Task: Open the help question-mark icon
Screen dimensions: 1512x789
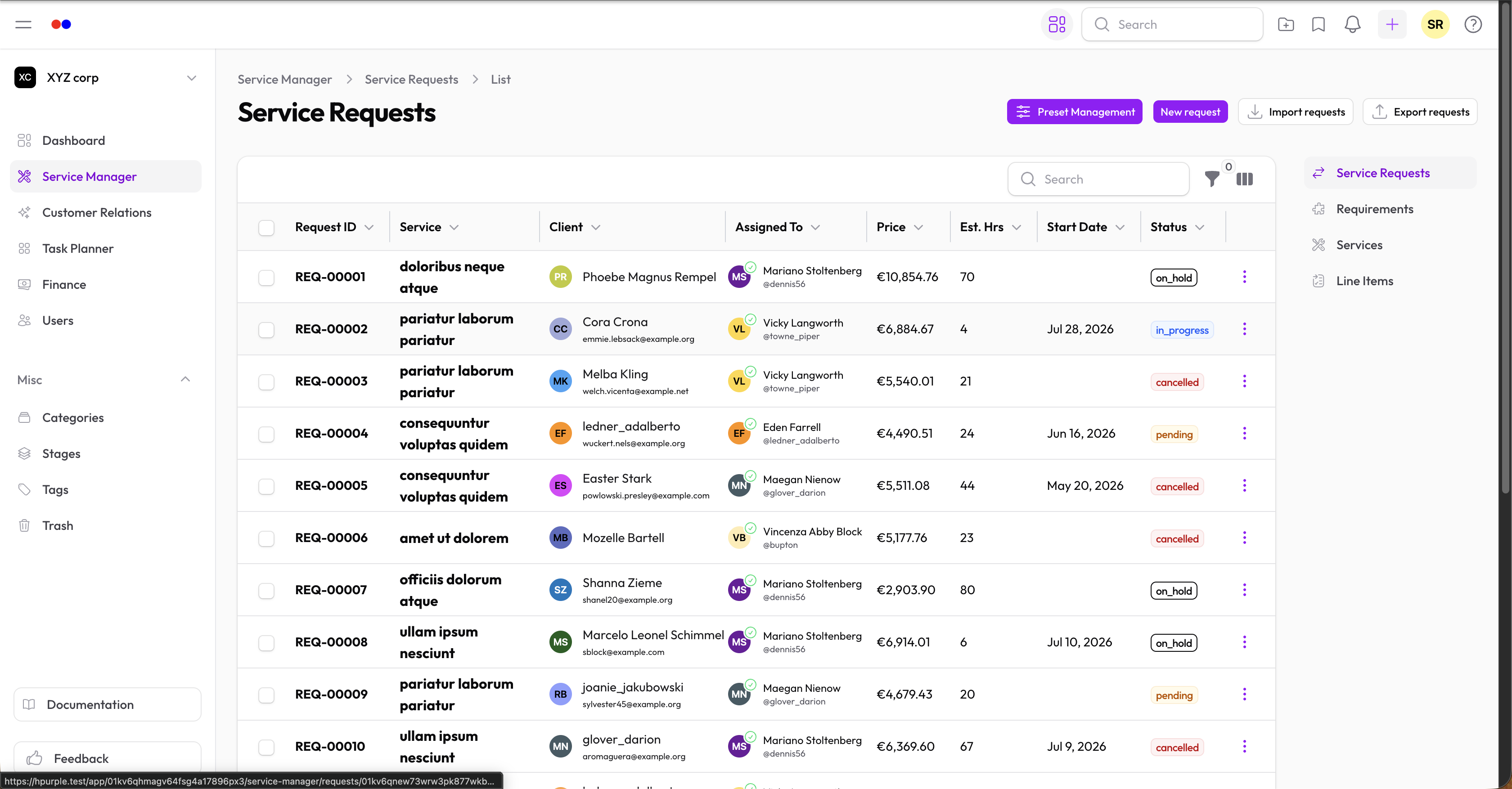Action: tap(1473, 24)
